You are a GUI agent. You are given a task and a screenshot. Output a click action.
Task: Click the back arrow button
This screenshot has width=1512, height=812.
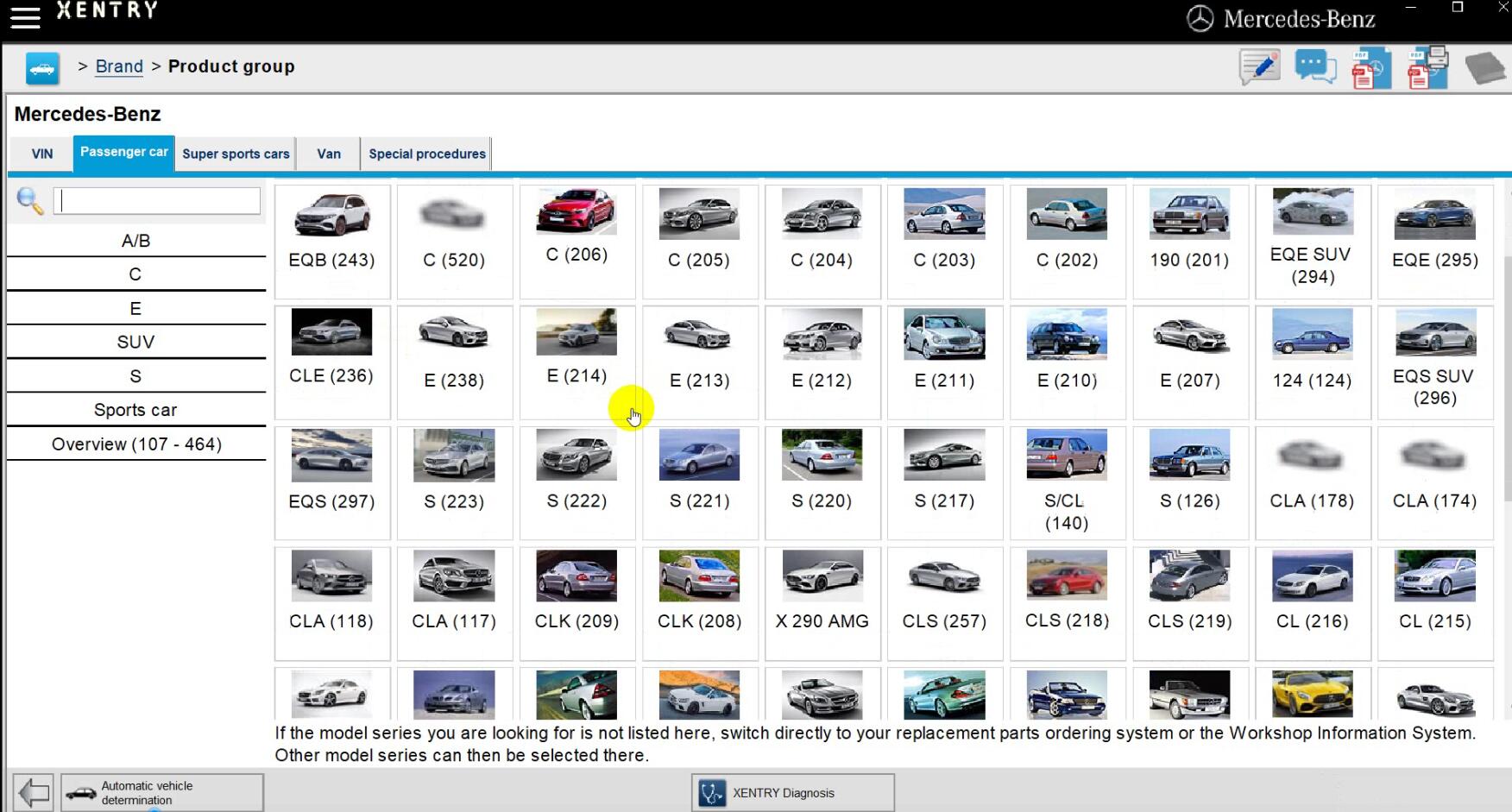[x=34, y=792]
